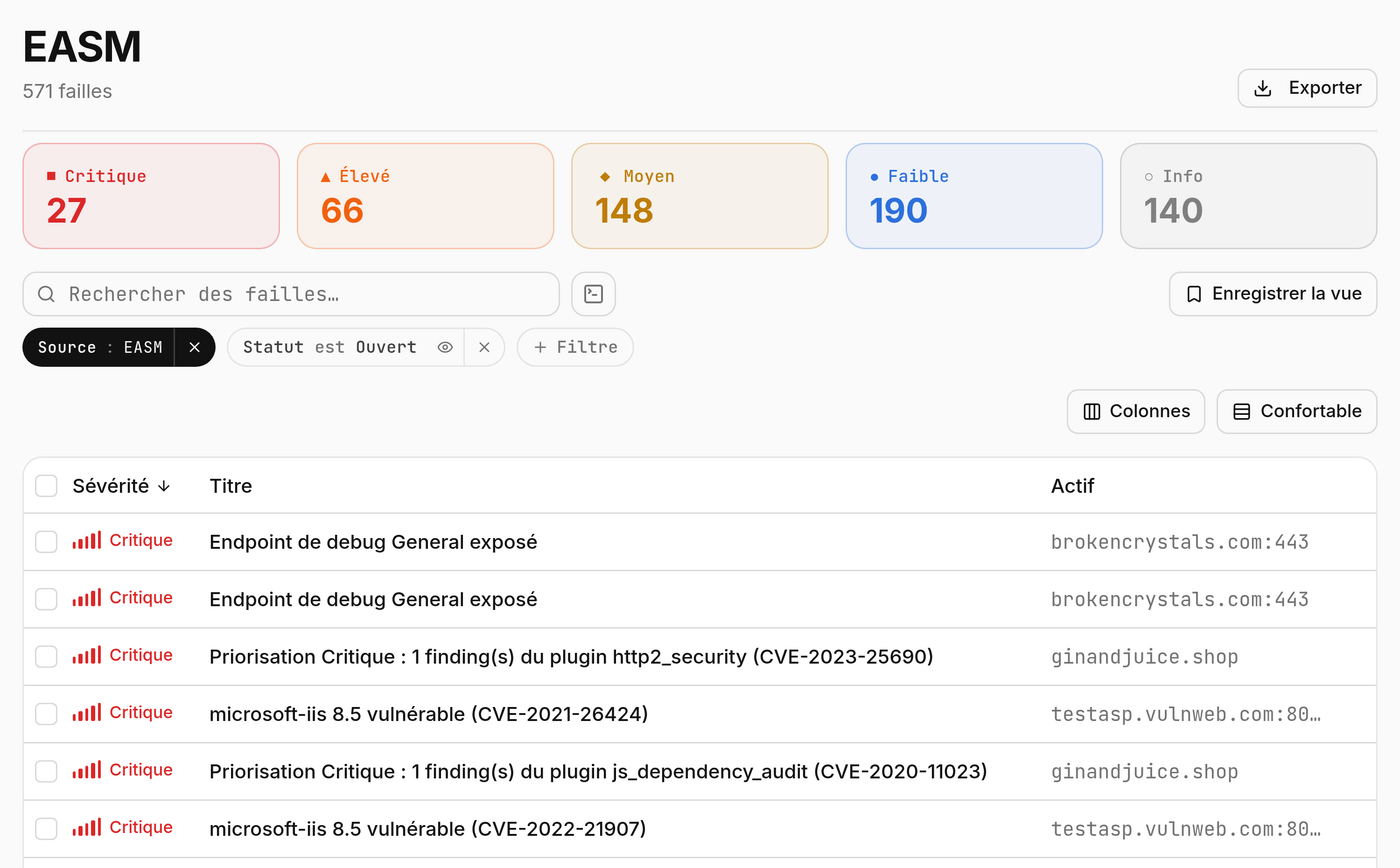Image resolution: width=1400 pixels, height=868 pixels.
Task: Tick the CVE-2020-11023 row checkbox
Action: (x=46, y=771)
